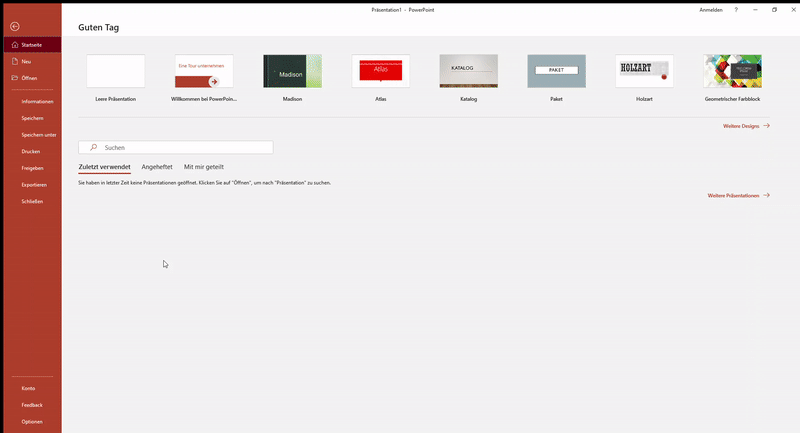Click arrow next to Weitere Präsentationen
Image resolution: width=800 pixels, height=433 pixels.
coord(766,195)
